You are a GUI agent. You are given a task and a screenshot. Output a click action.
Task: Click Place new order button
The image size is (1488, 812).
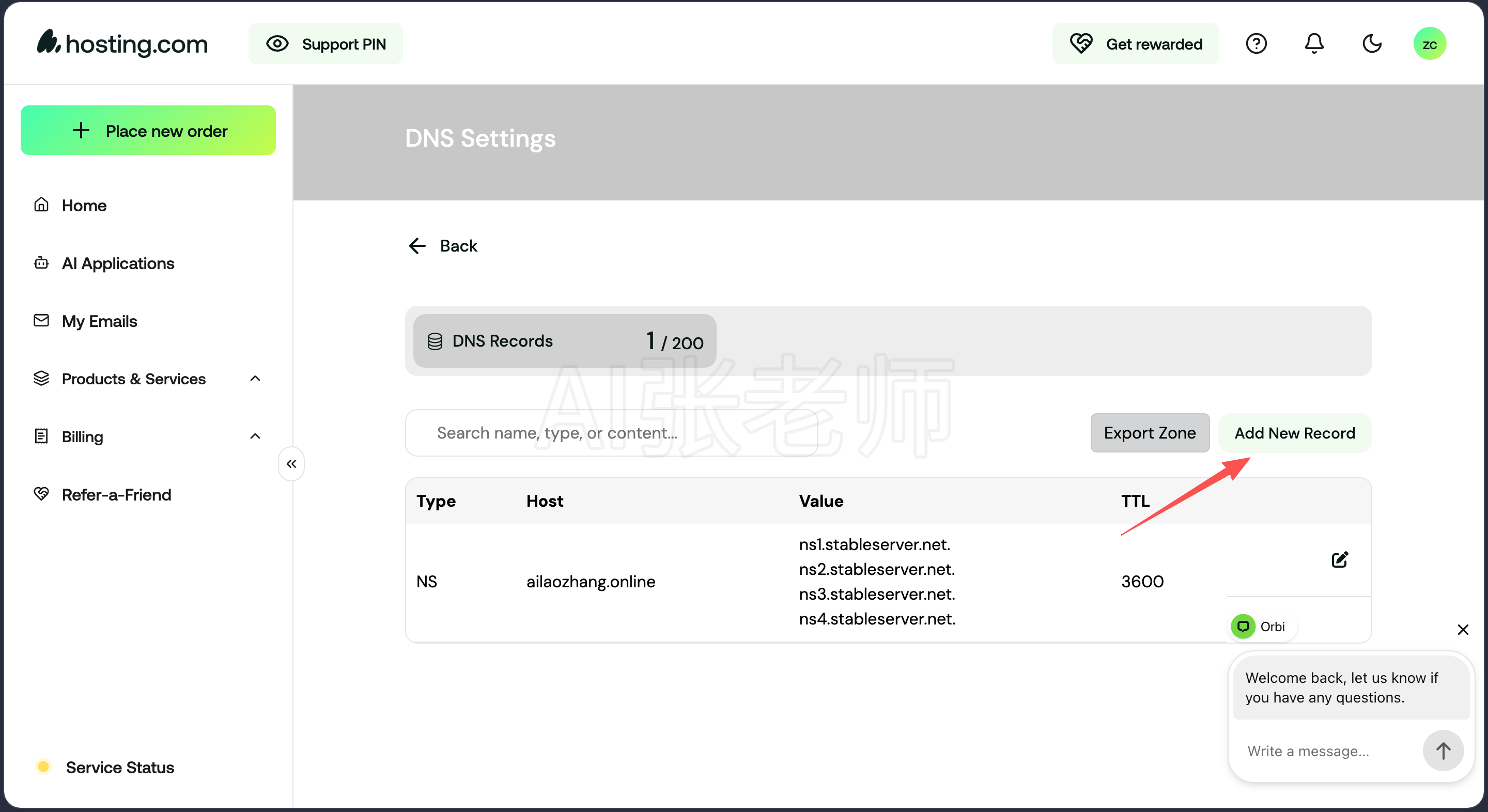[x=148, y=131]
